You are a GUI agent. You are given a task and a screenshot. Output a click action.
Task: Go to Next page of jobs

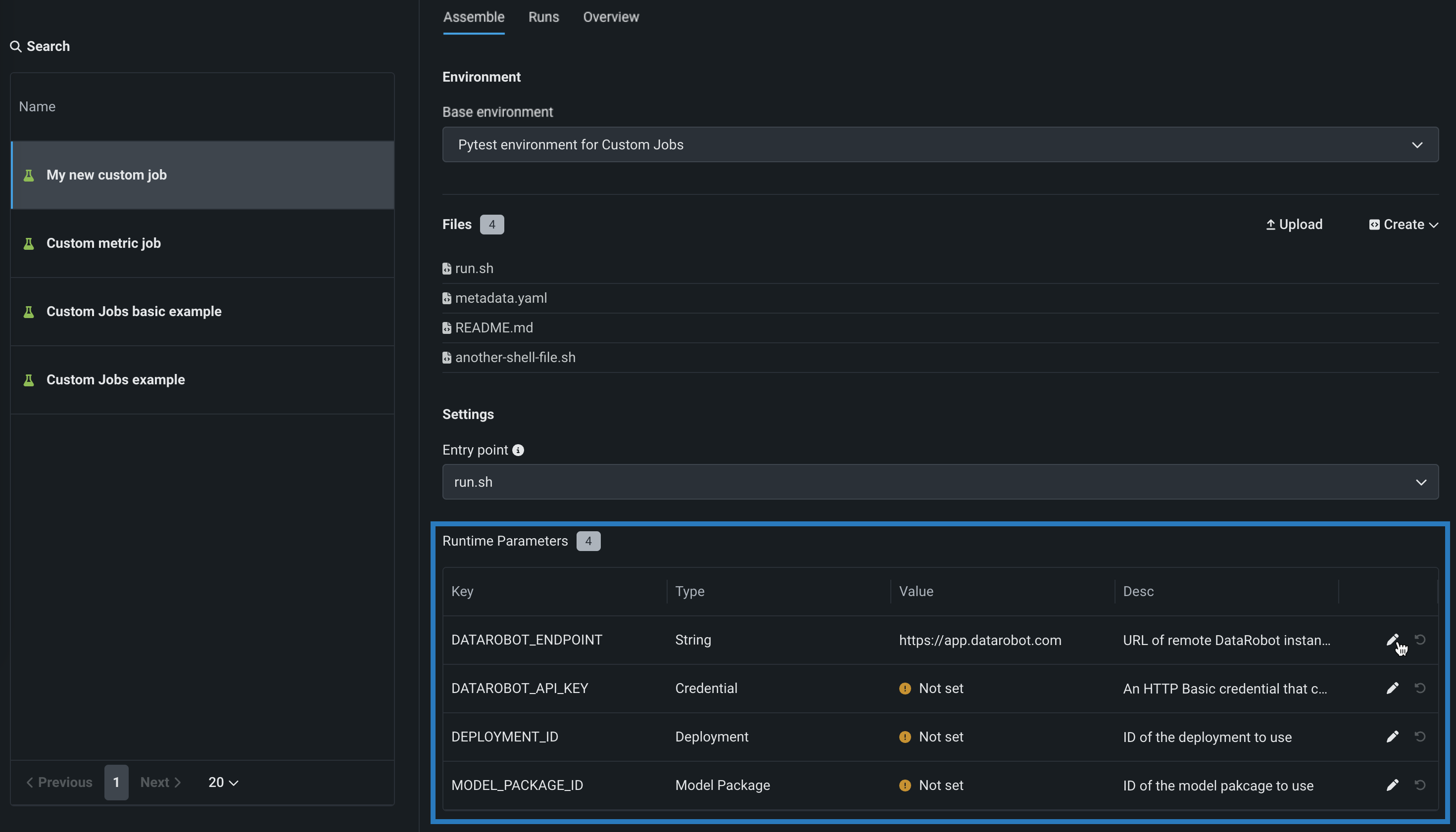click(x=160, y=782)
